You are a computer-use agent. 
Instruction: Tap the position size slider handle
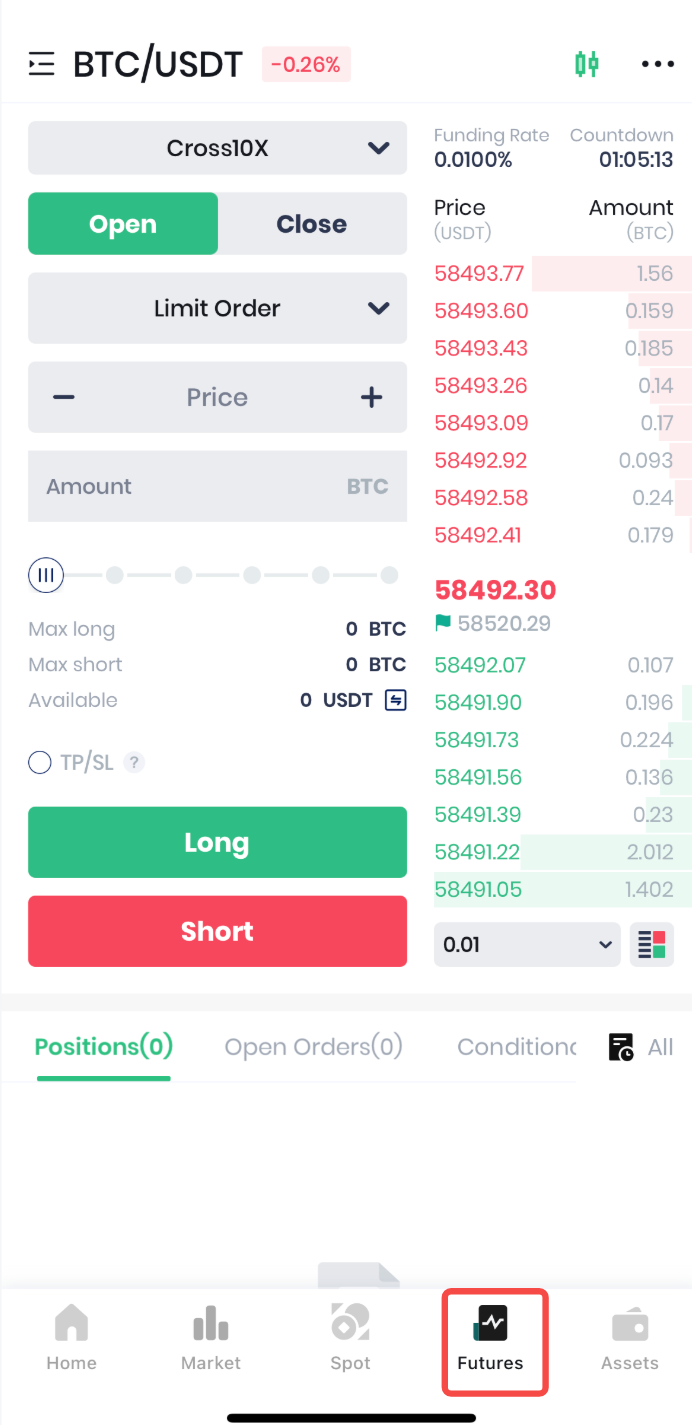coord(46,575)
